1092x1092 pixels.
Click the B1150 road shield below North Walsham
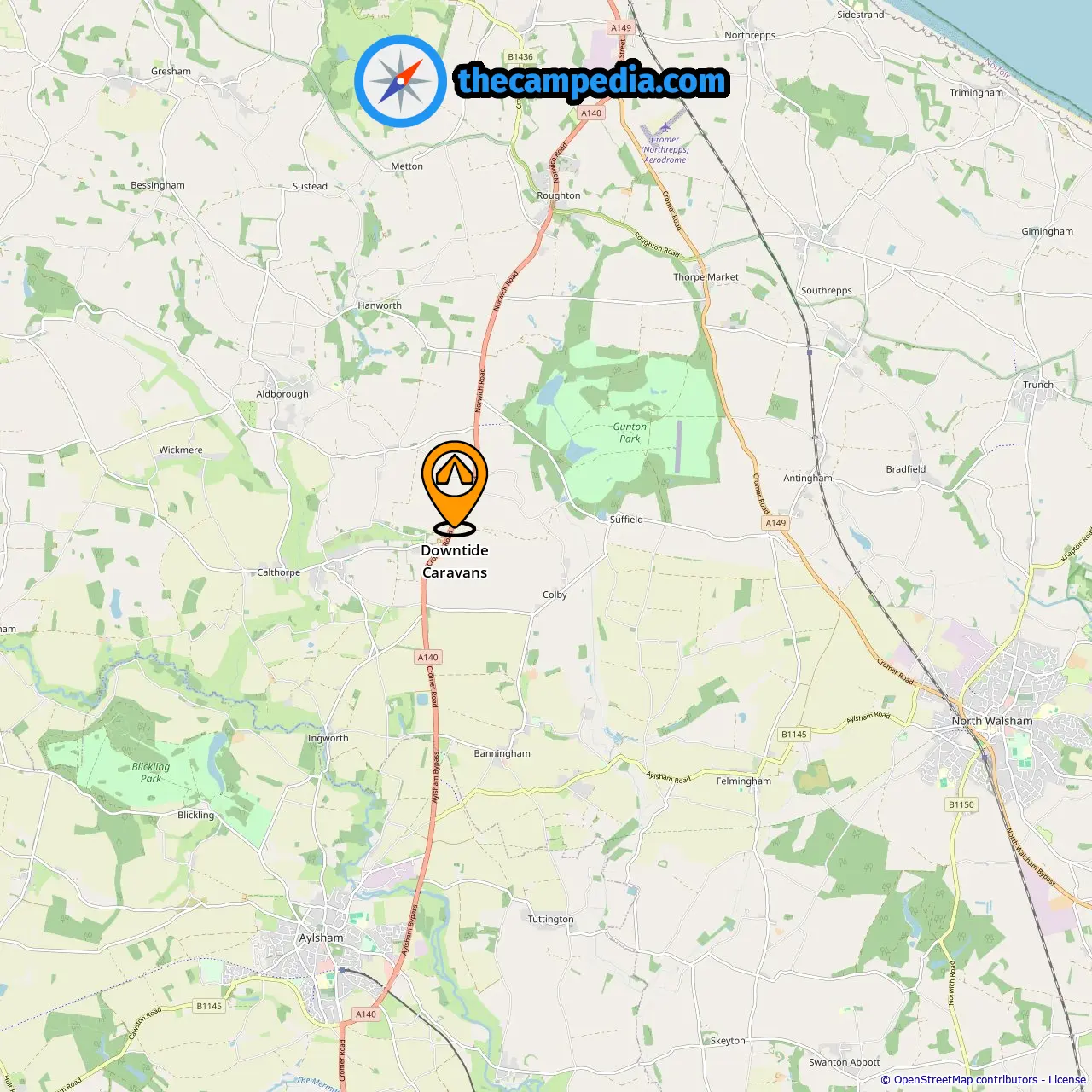click(961, 804)
